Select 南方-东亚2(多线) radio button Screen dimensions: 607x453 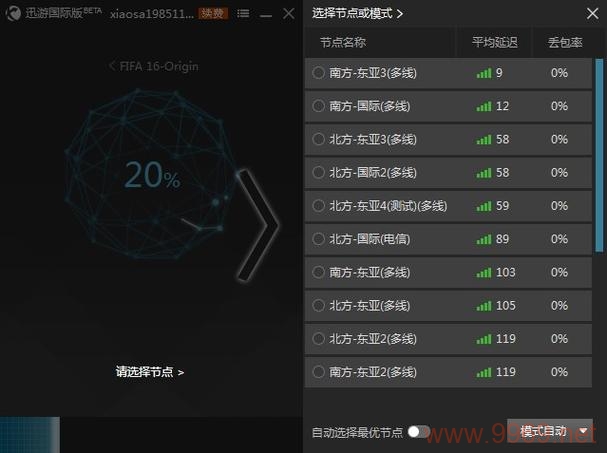(x=319, y=372)
